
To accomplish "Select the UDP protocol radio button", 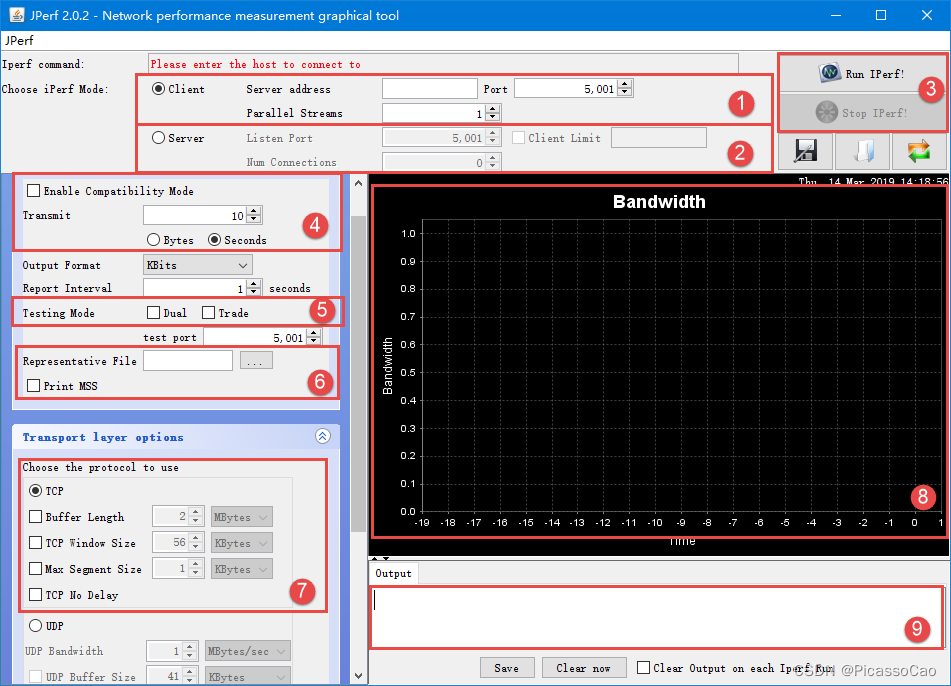I will coord(36,626).
